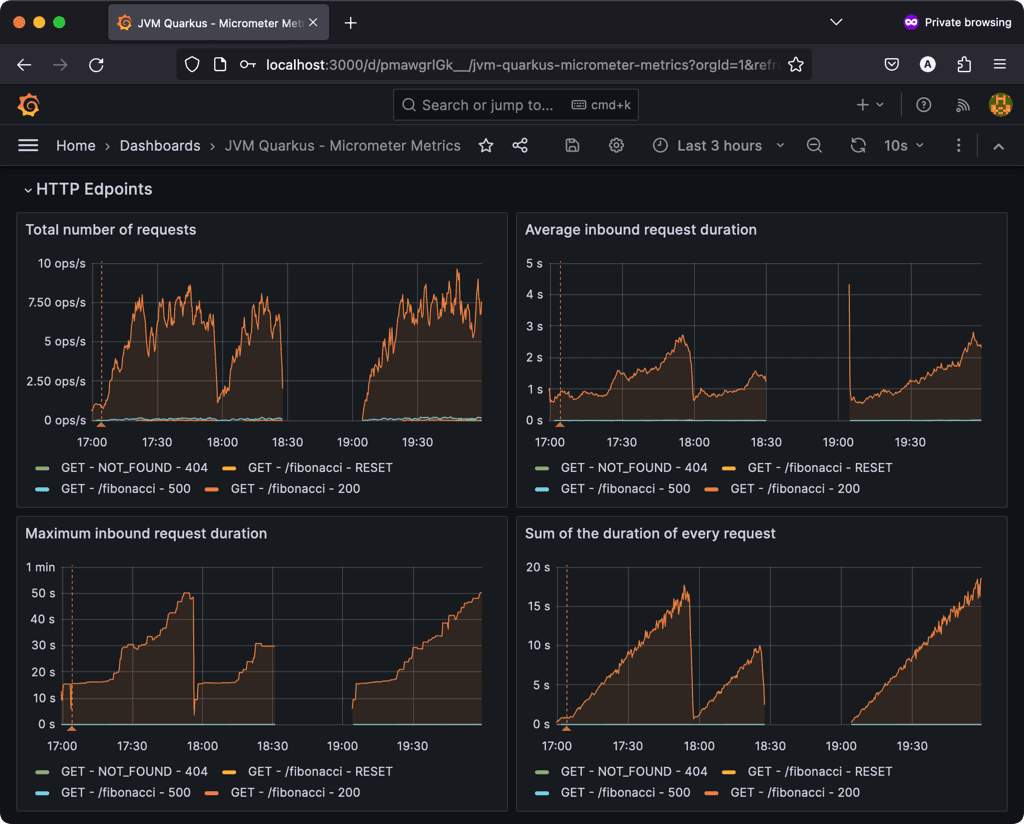Toggle GET - NOT_FOUND - 404 in Total requests legend
Screen dimensions: 1024x824
[134, 467]
